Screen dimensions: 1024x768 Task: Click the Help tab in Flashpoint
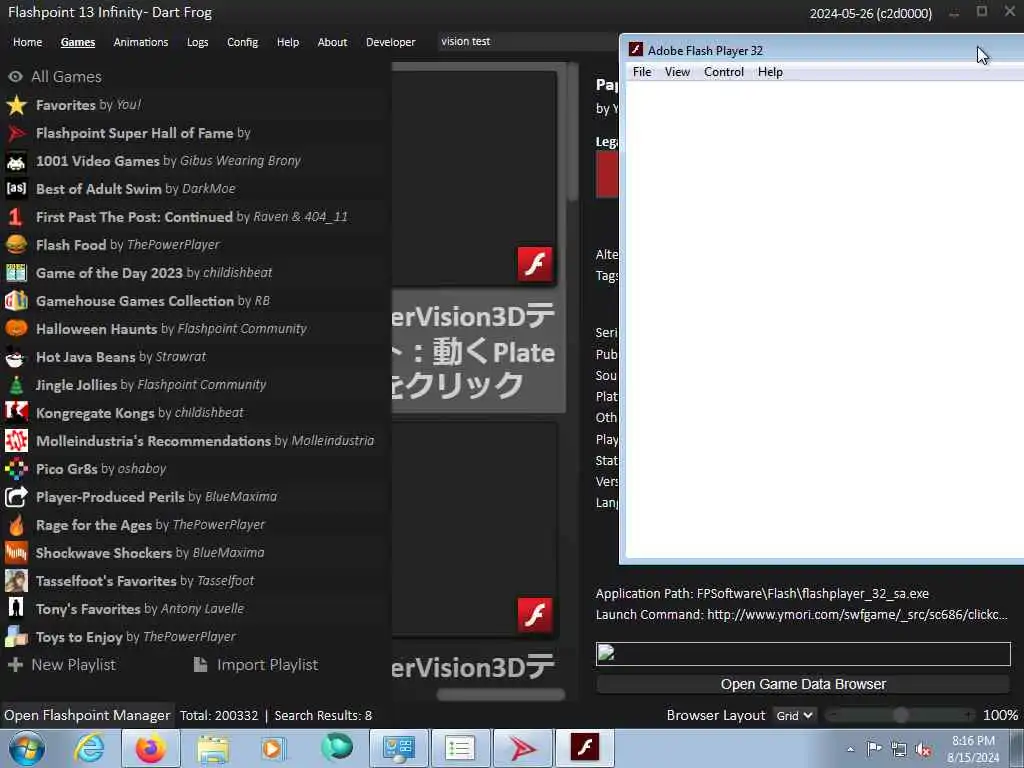[288, 42]
